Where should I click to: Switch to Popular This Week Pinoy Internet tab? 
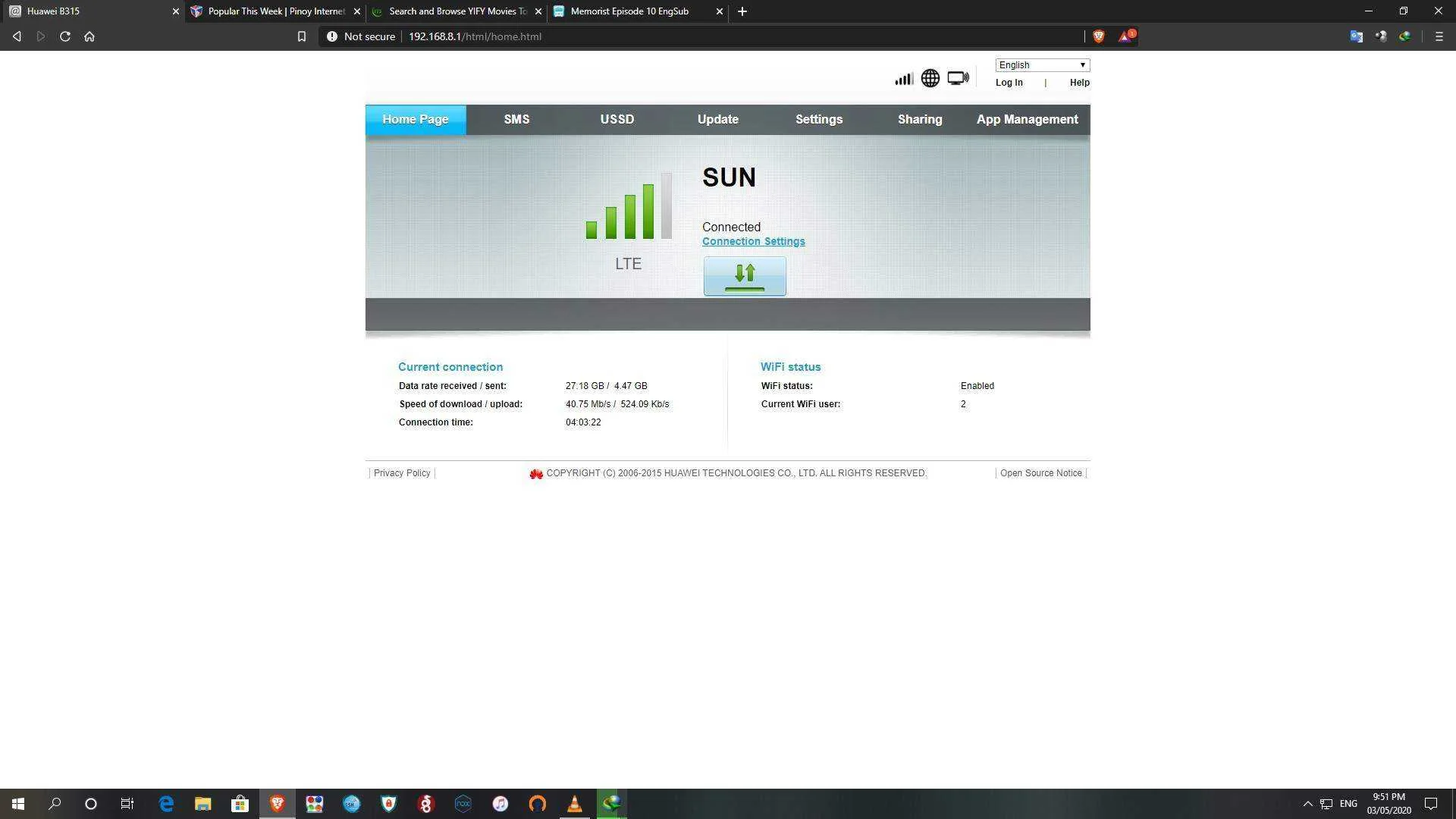coord(276,11)
